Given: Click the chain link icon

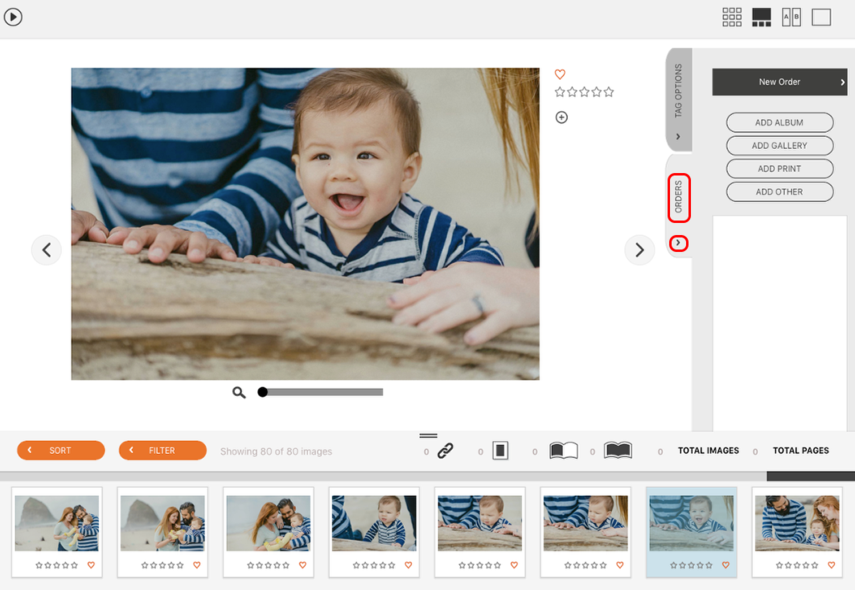Looking at the screenshot, I should pos(445,451).
